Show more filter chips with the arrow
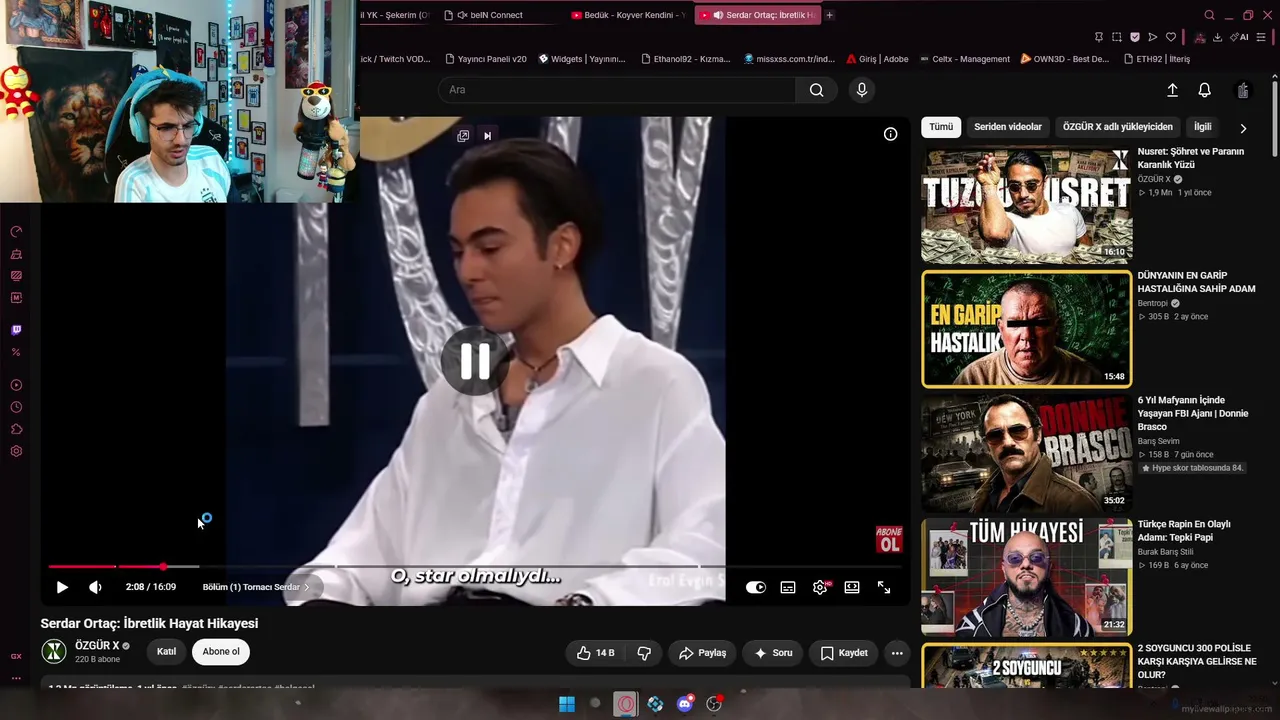 pos(1243,128)
